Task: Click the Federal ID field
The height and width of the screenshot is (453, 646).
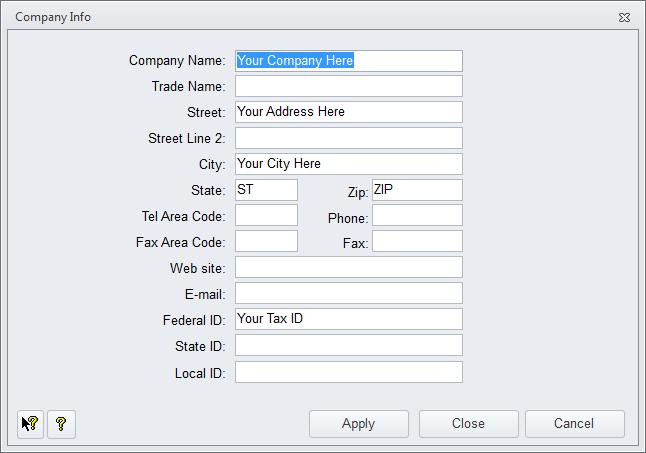Action: [348, 319]
